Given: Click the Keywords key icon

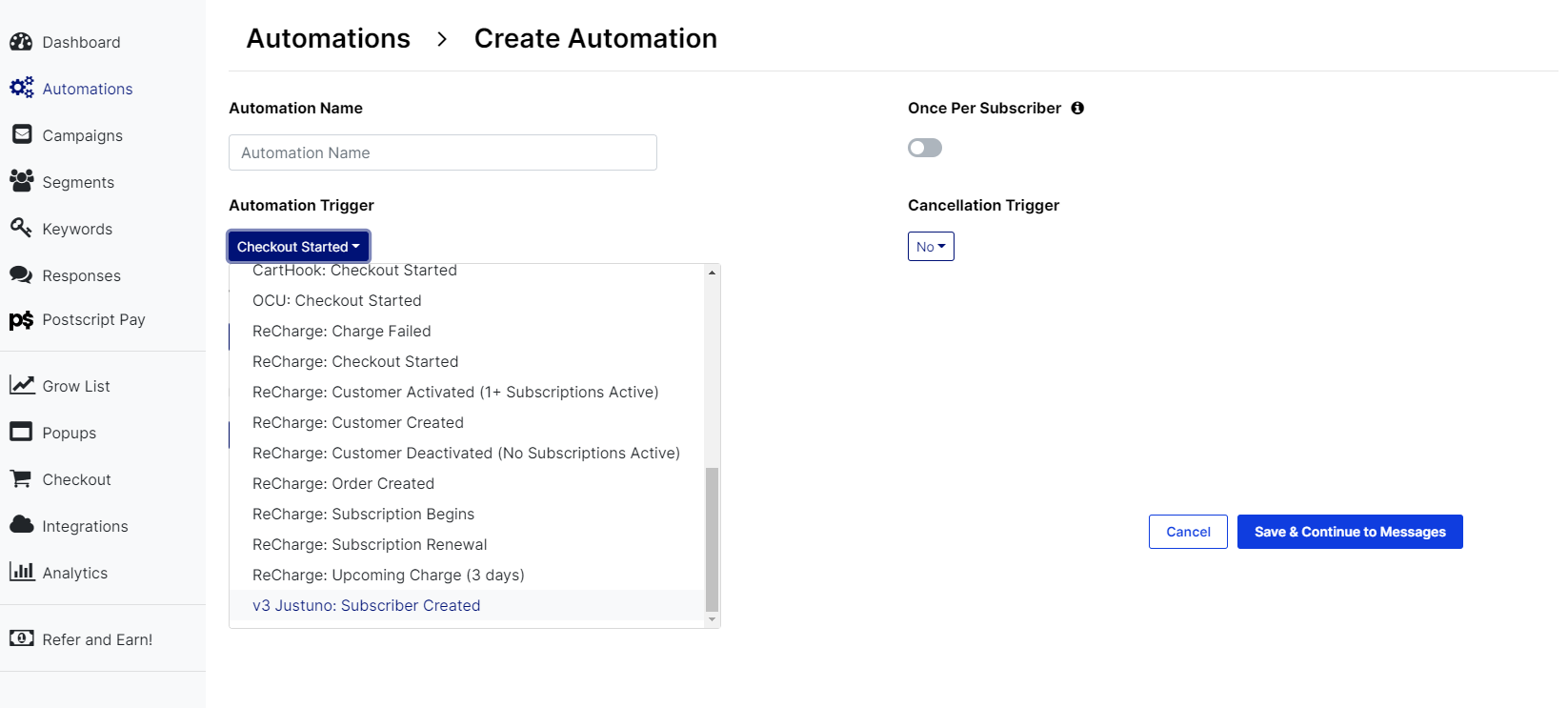Looking at the screenshot, I should click(21, 228).
